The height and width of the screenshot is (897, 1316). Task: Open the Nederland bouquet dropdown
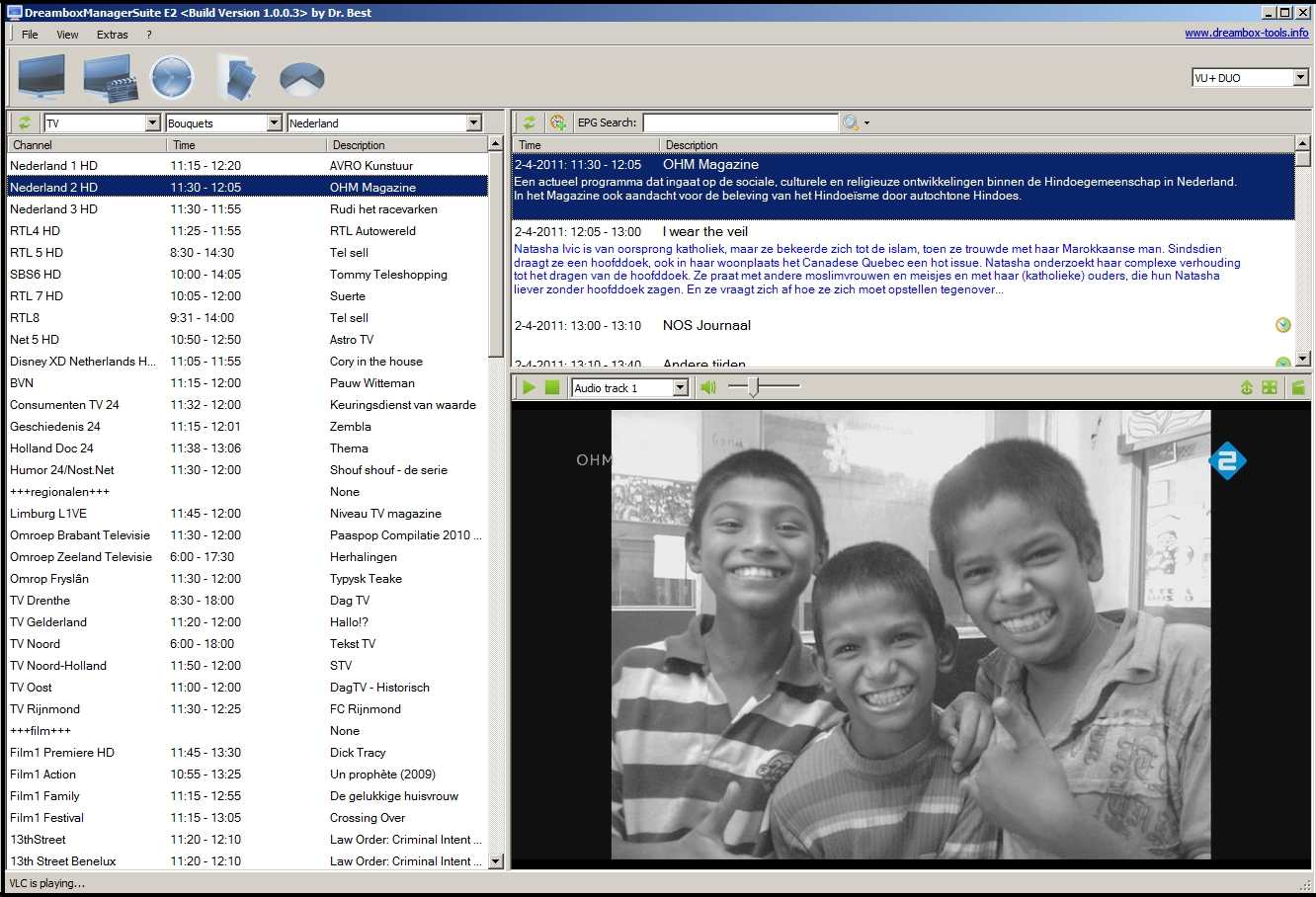474,122
